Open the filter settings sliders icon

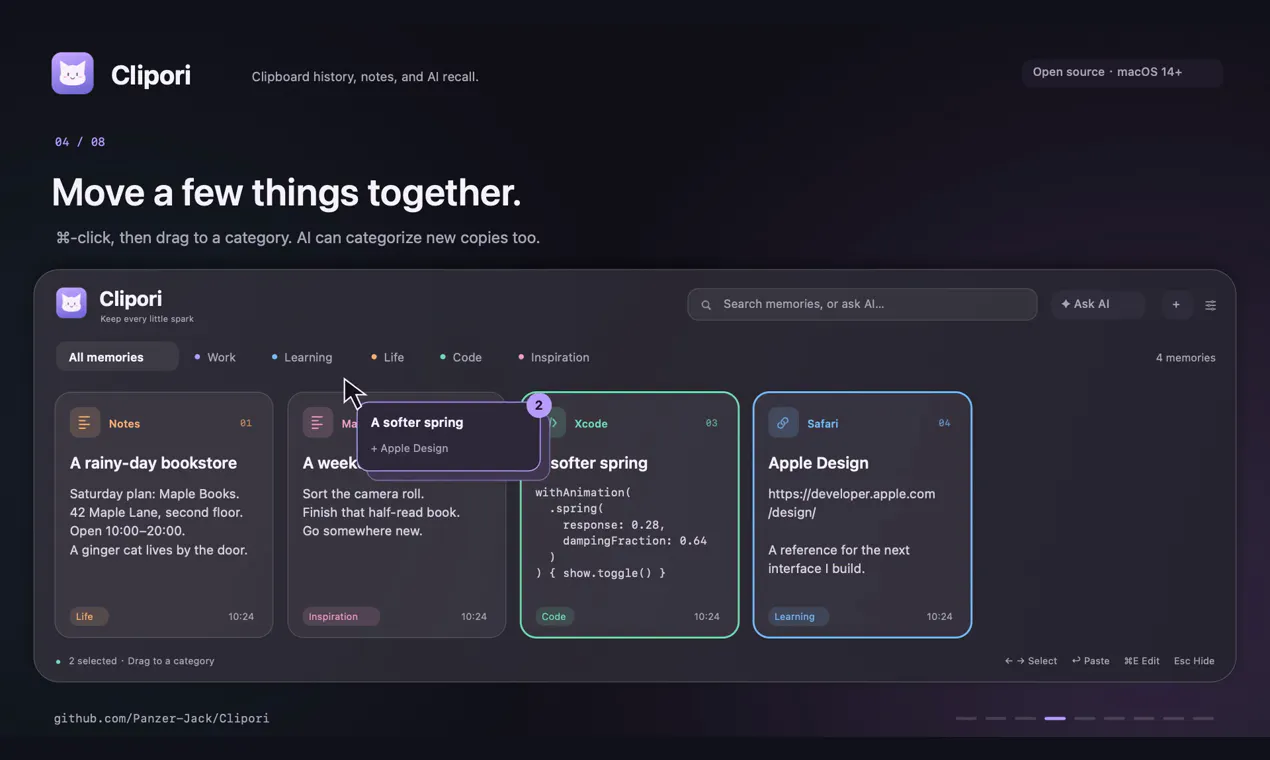(x=1210, y=305)
